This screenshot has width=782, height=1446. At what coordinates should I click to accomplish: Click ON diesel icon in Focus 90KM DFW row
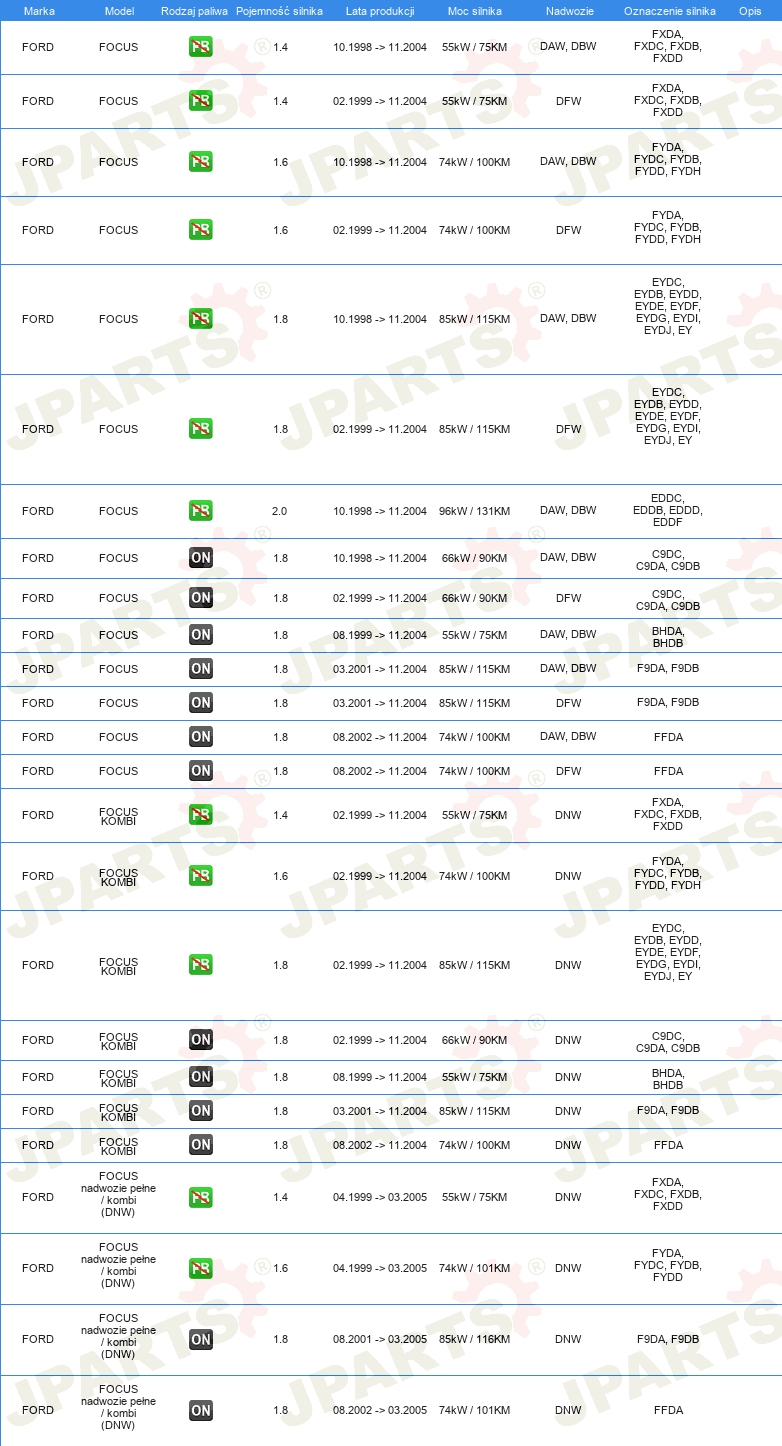coord(201,598)
